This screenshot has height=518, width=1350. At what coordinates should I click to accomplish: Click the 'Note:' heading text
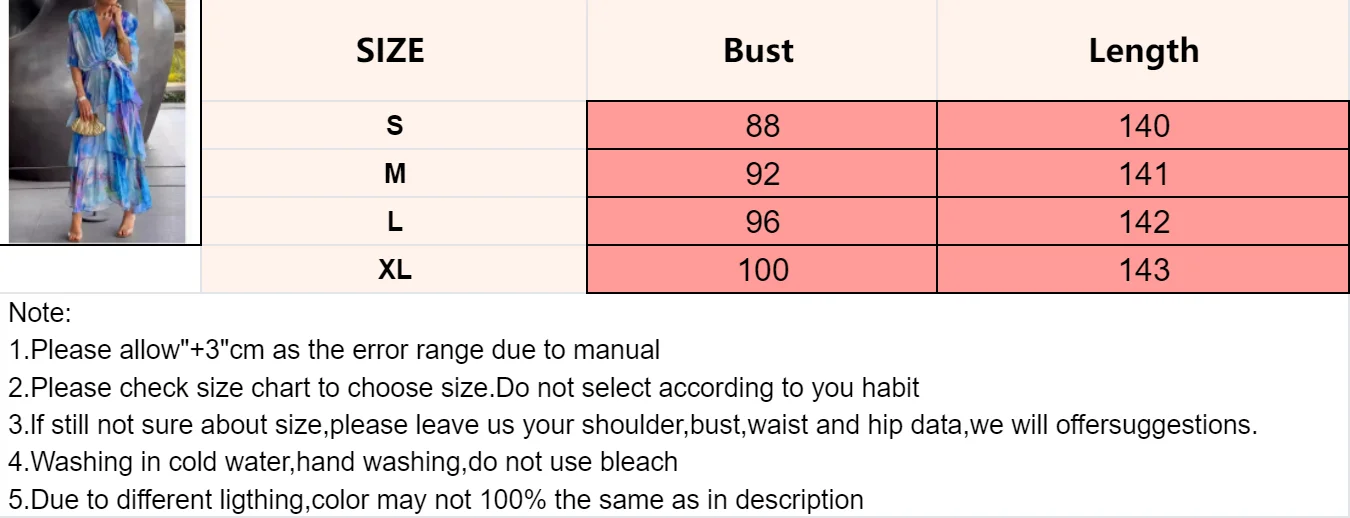(40, 313)
